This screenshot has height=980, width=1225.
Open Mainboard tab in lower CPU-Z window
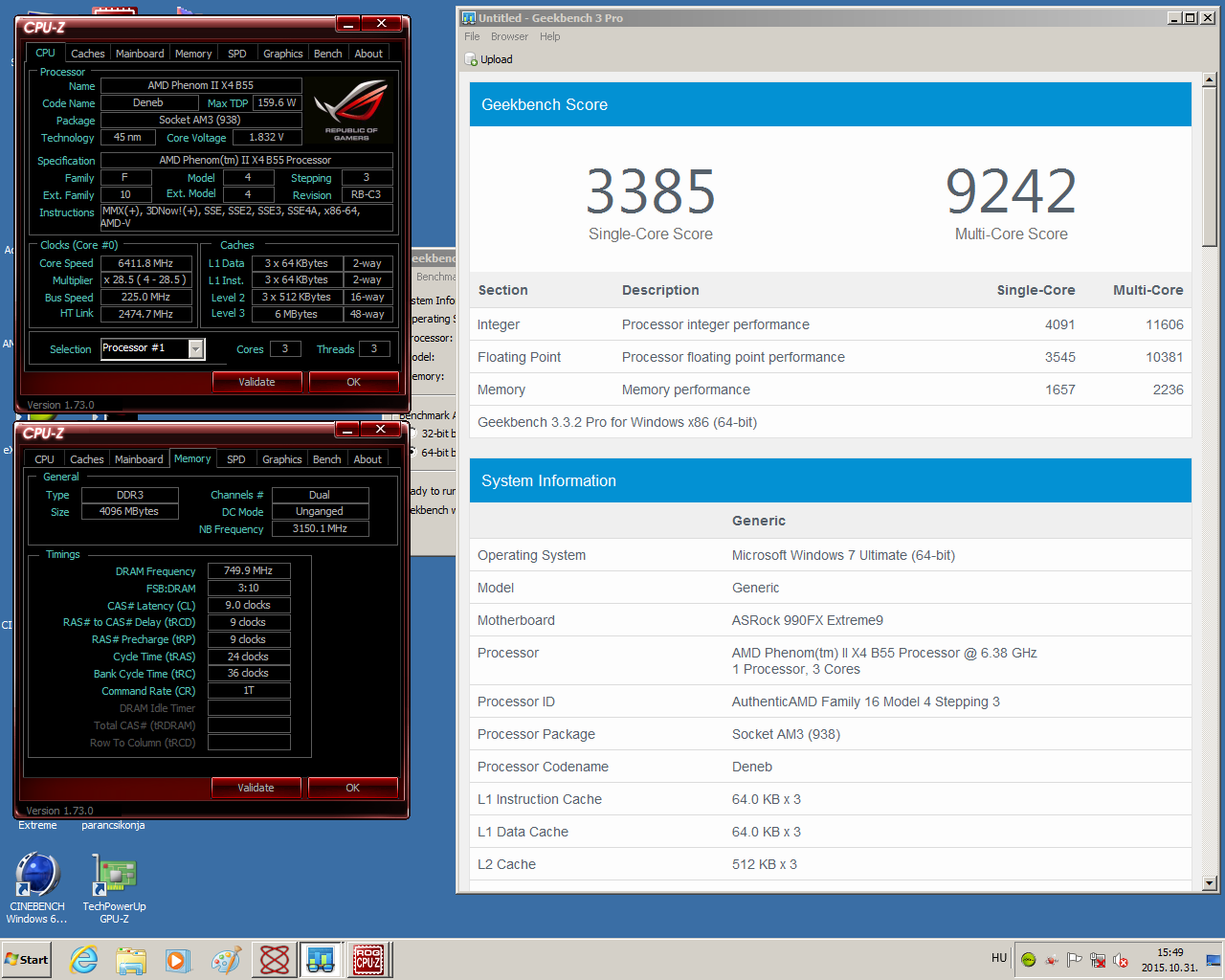139,459
